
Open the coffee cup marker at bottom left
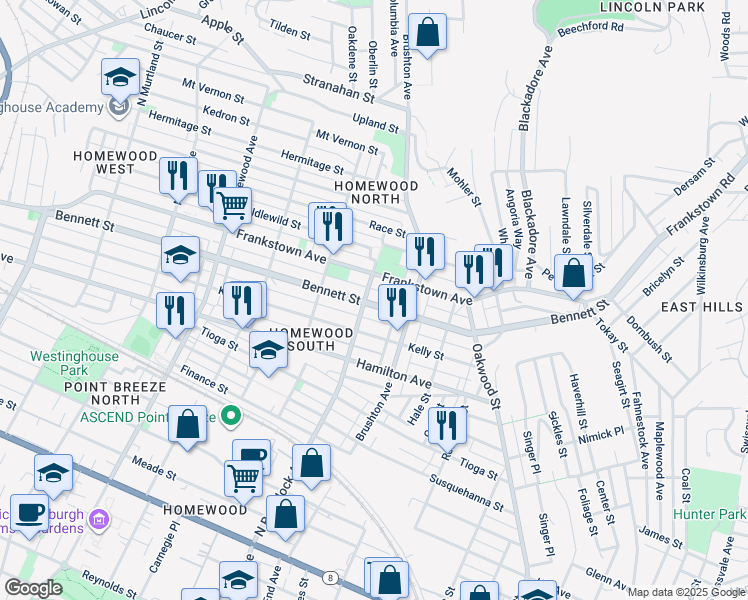[x=30, y=511]
